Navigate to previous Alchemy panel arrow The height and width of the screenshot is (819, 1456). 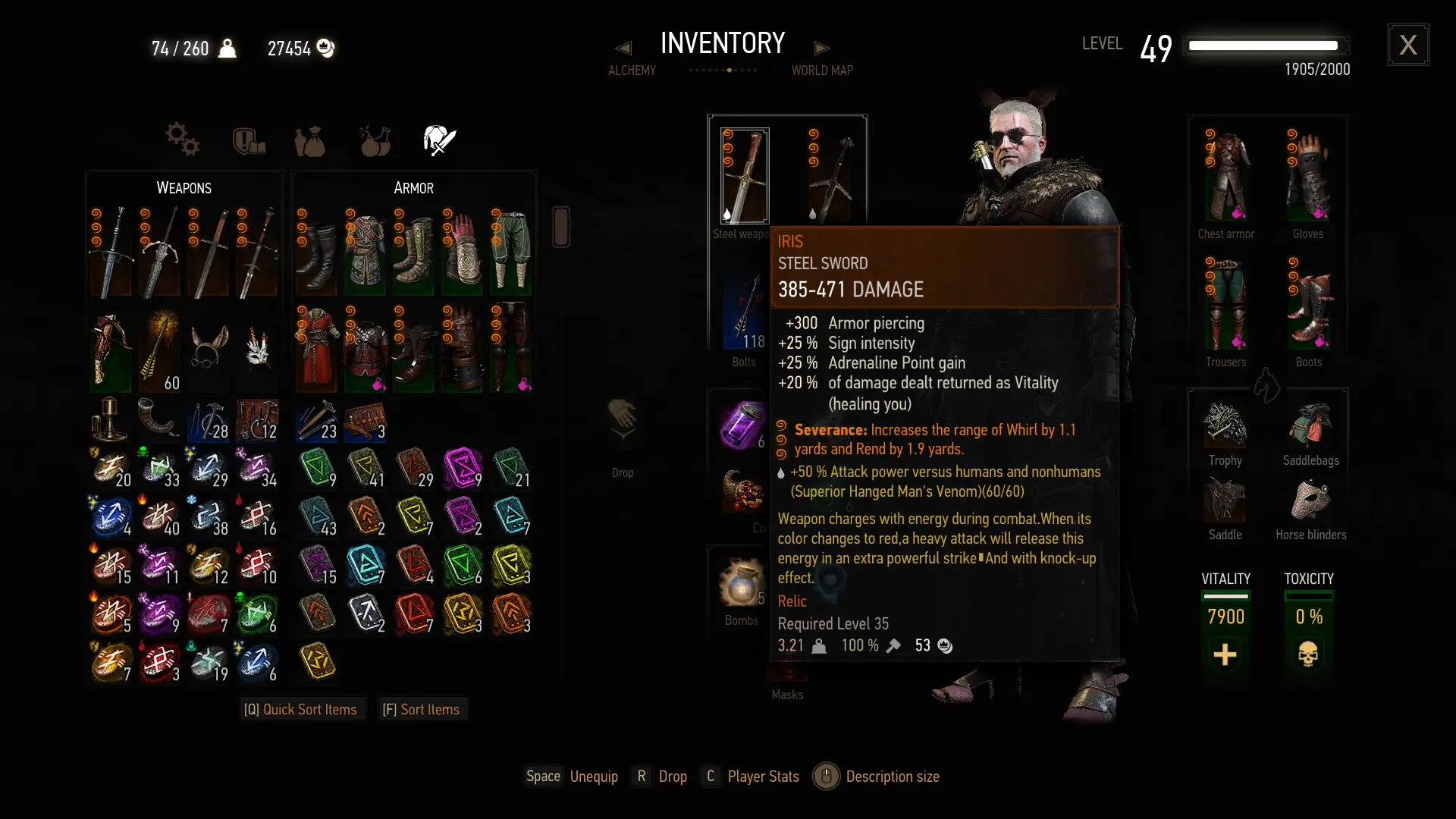[x=623, y=49]
